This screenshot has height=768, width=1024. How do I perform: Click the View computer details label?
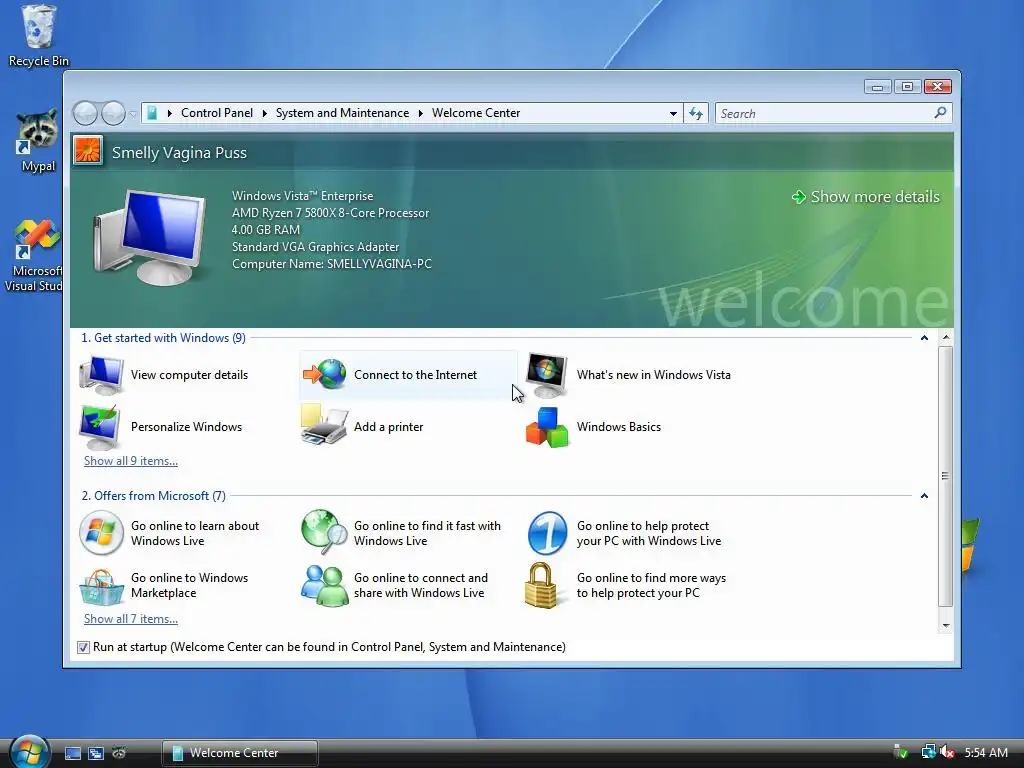189,375
